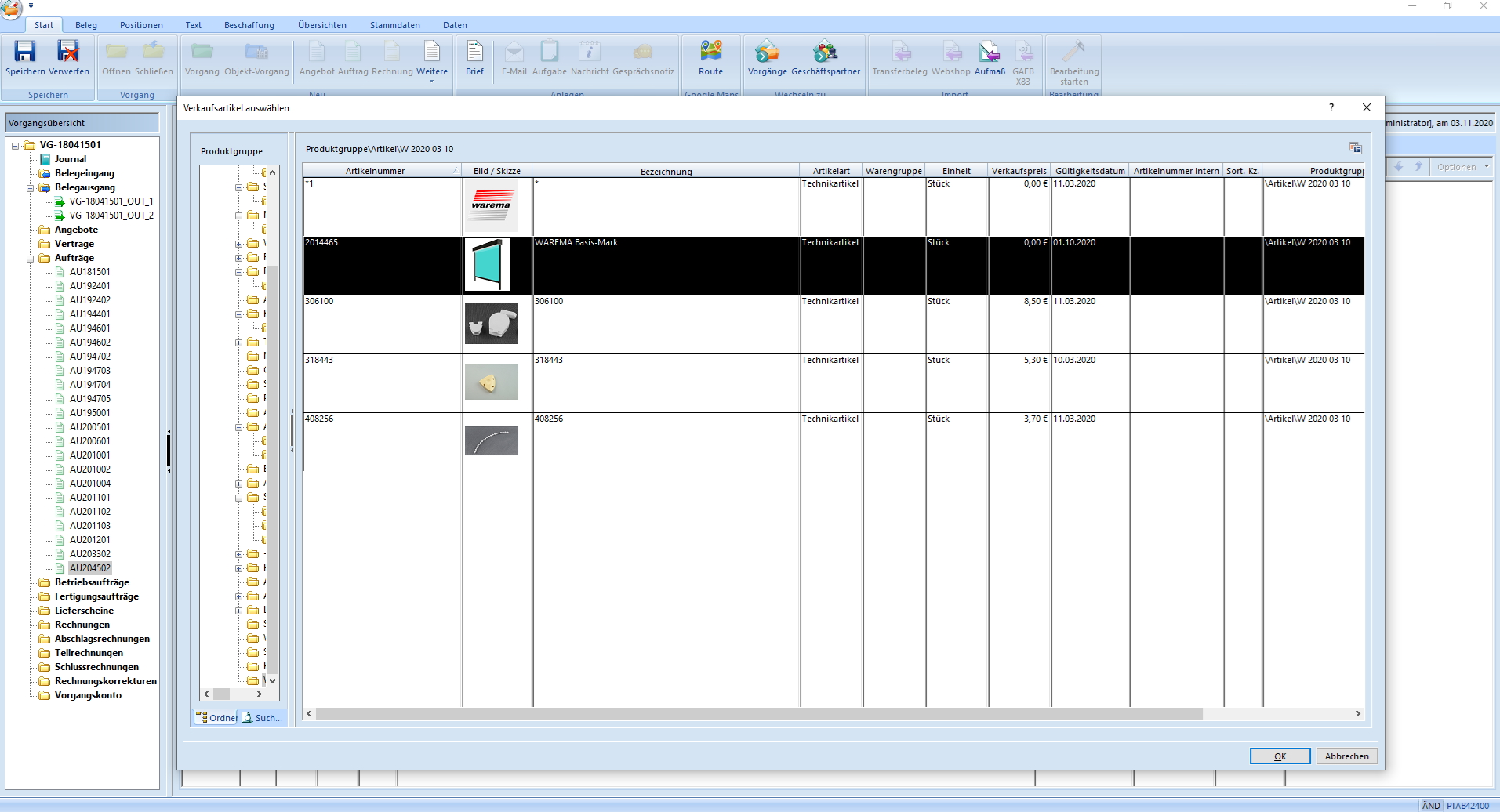Click Abbrechen in Verkaufsartikel dialog
1500x812 pixels.
[x=1346, y=756]
